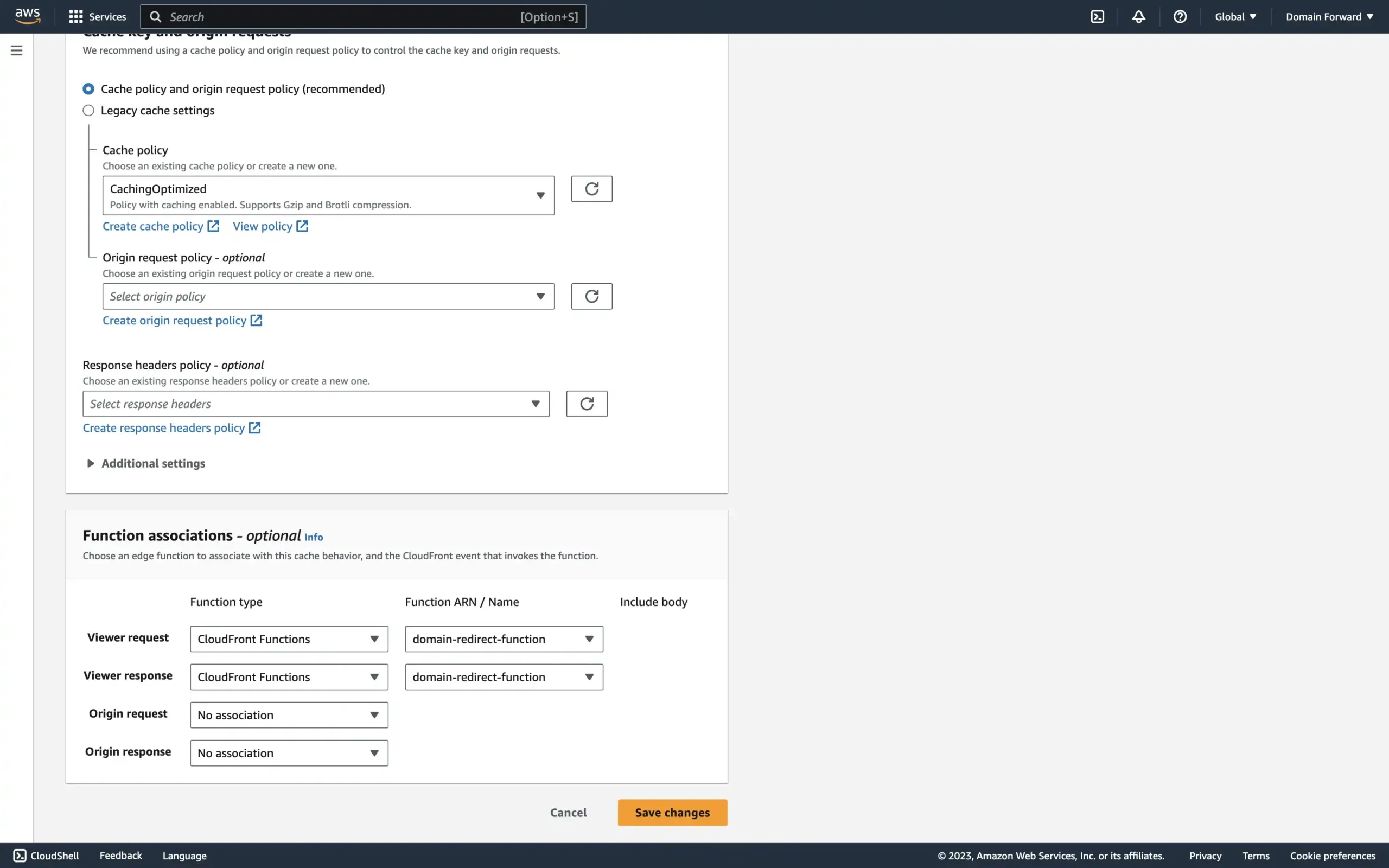Viewport: 1389px width, 868px height.
Task: Open the Origin response association dropdown
Action: [289, 752]
